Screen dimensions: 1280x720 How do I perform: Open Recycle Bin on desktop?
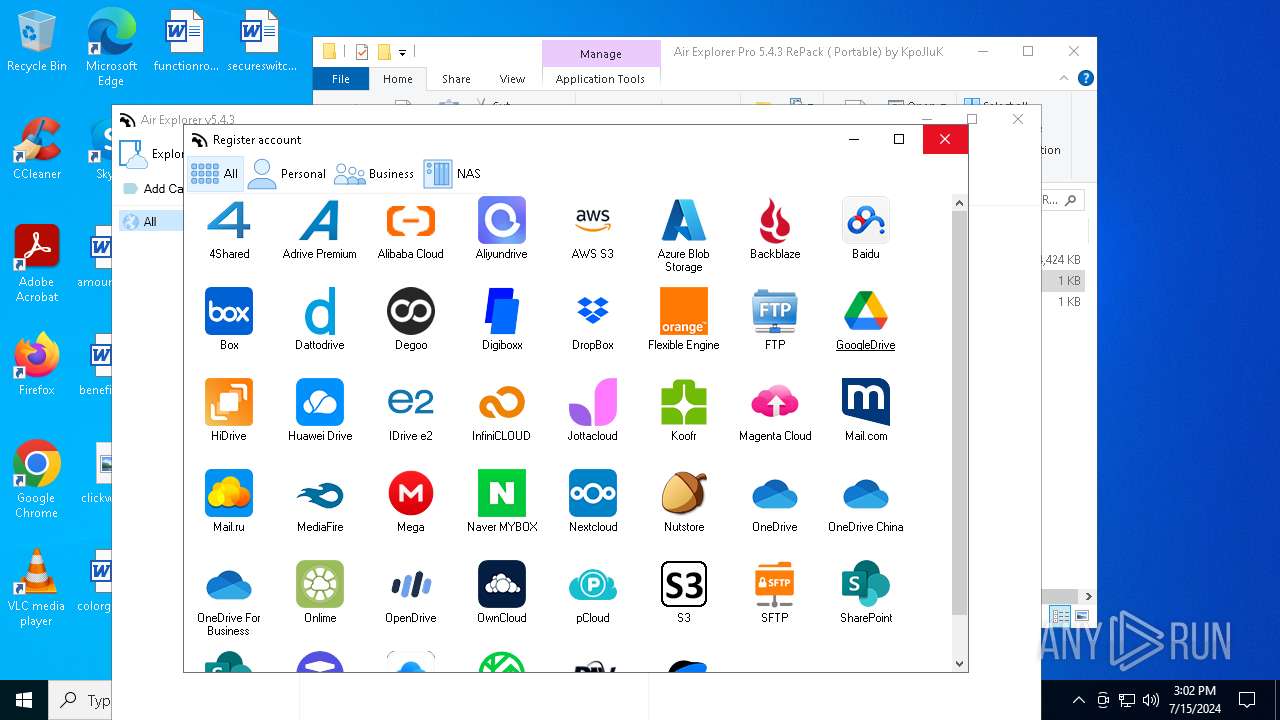pos(37,42)
